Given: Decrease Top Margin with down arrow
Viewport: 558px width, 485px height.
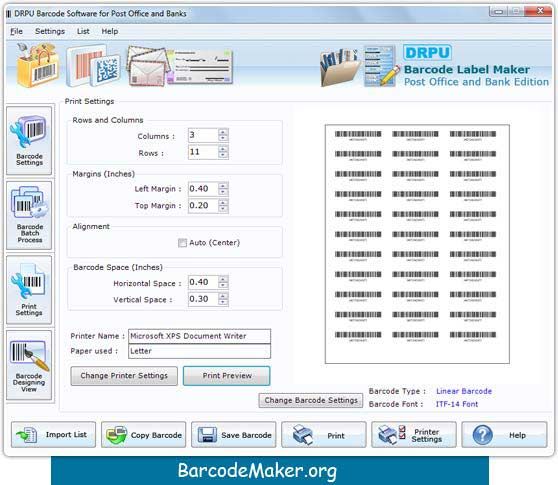Looking at the screenshot, I should point(223,209).
